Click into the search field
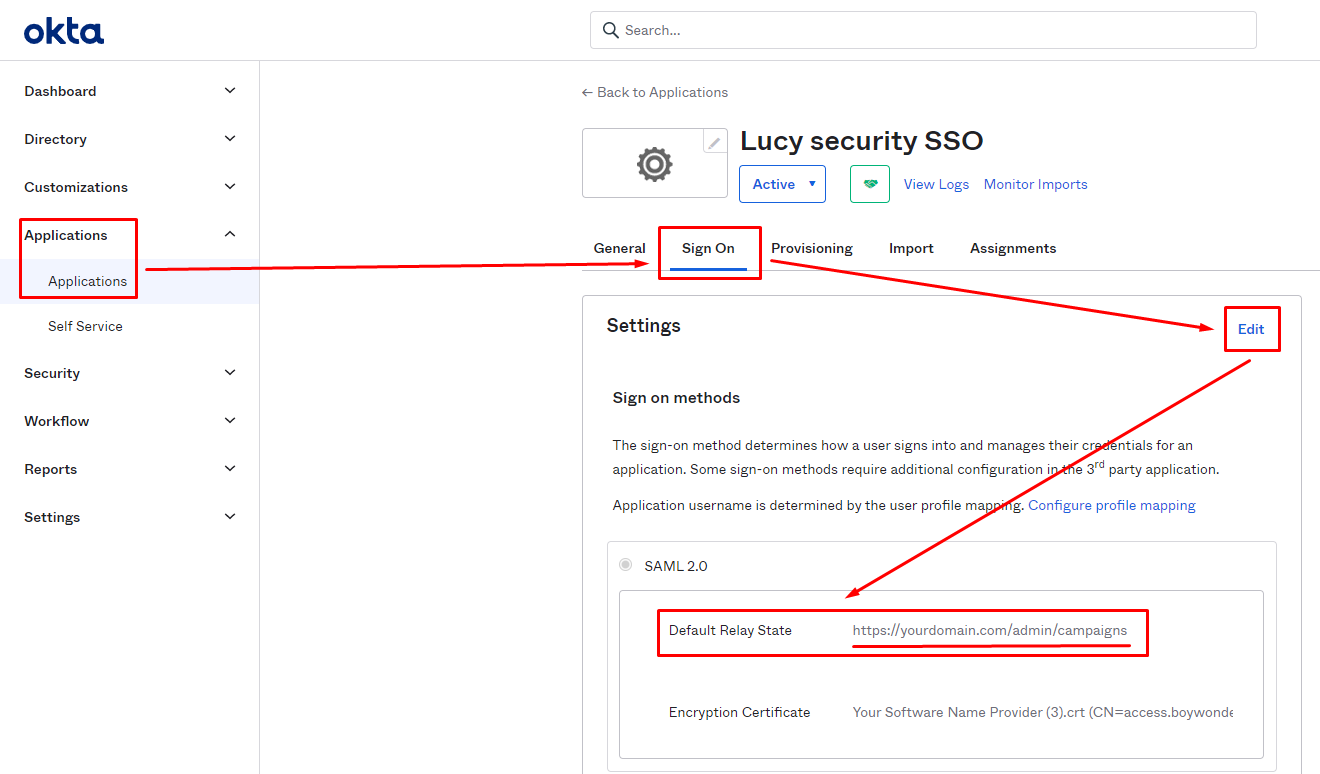Viewport: 1320px width, 774px height. pos(923,30)
